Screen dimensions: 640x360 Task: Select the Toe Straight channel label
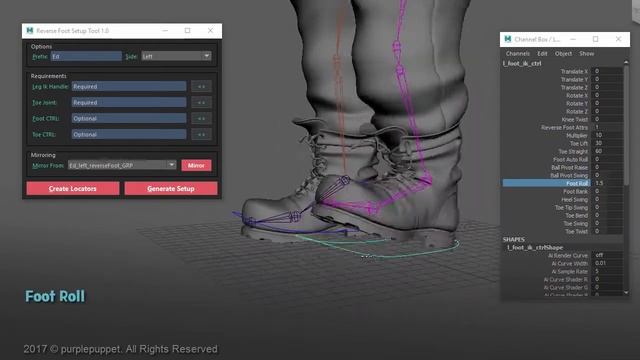[573, 151]
